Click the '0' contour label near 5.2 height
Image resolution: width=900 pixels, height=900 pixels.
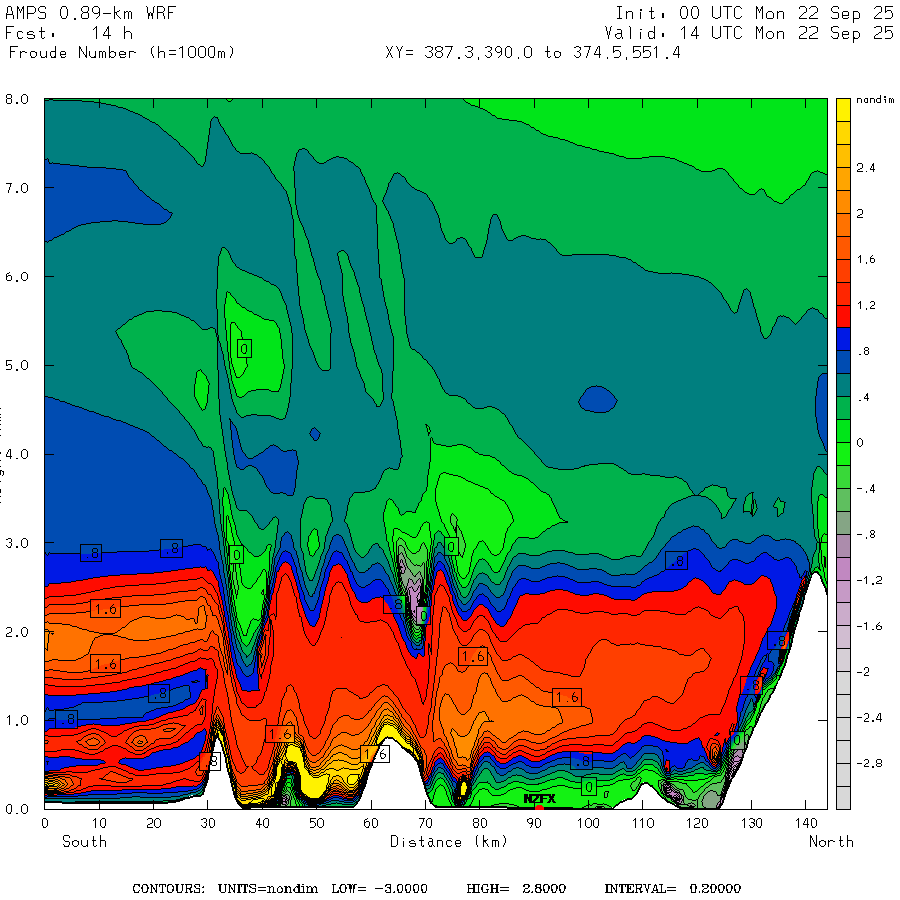point(244,348)
